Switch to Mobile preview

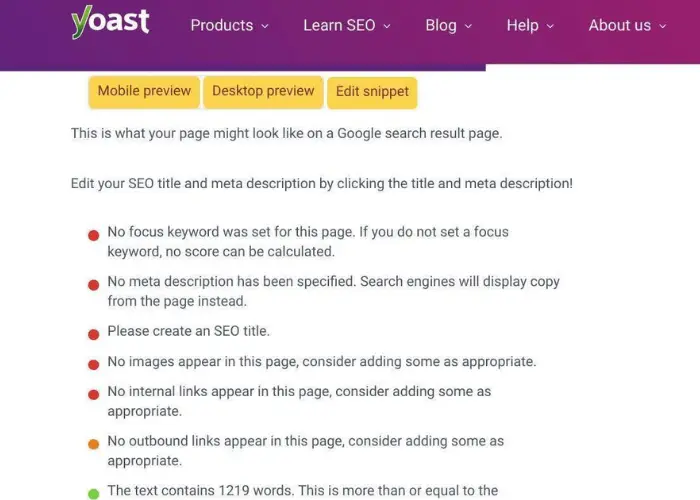coord(144,92)
